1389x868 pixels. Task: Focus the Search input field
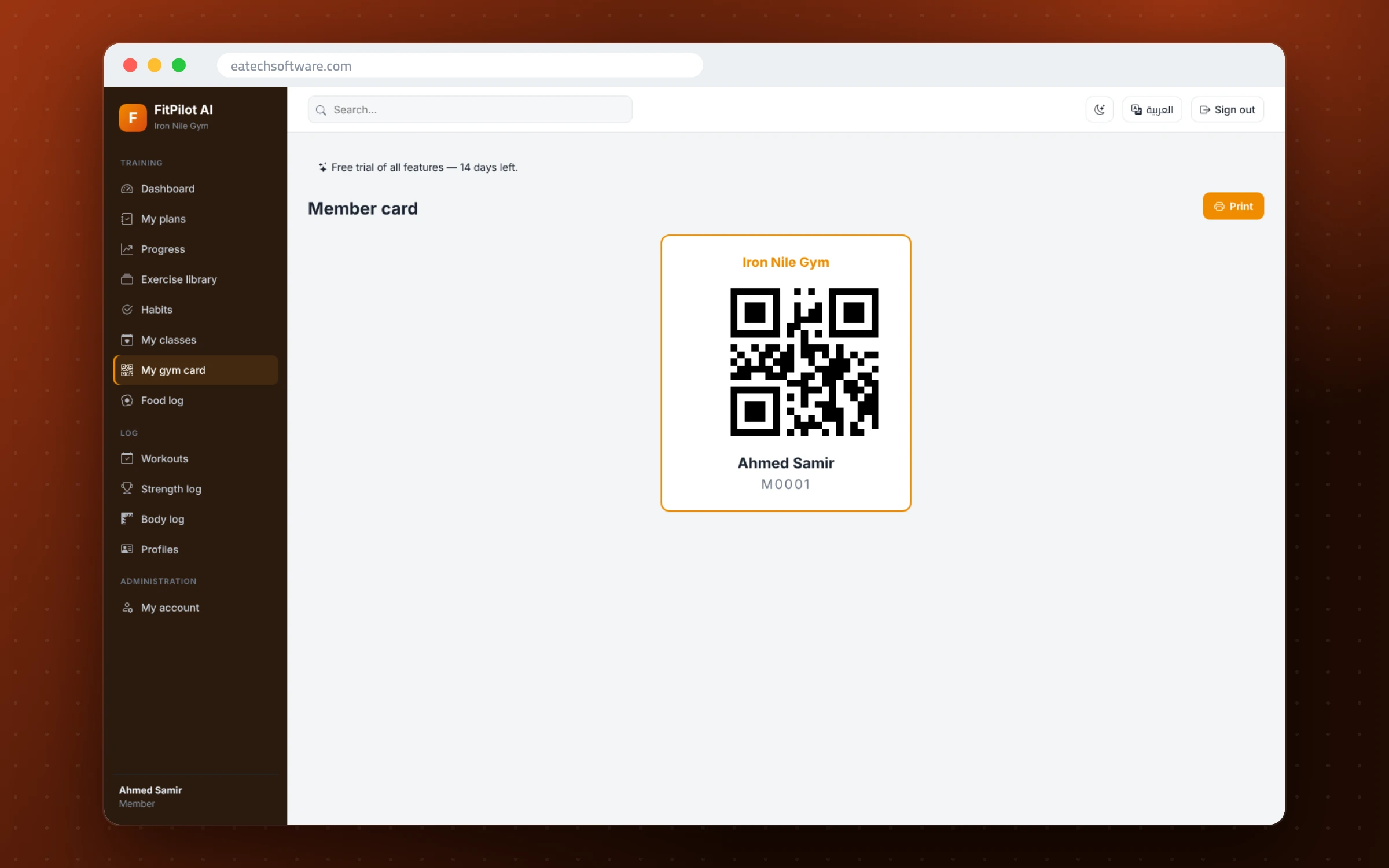(x=469, y=109)
